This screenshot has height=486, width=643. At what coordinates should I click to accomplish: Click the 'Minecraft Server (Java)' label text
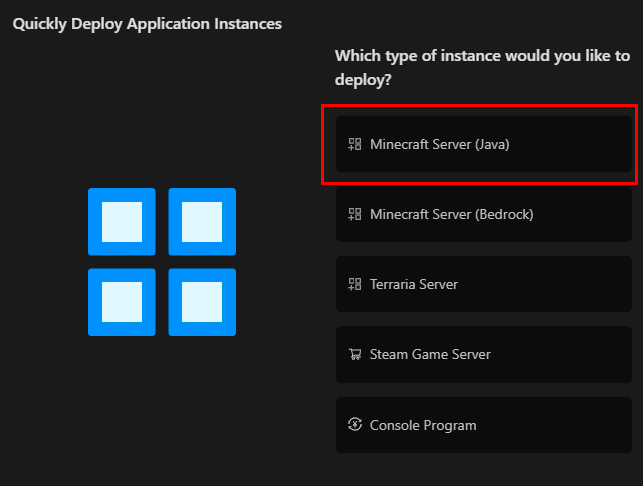pyautogui.click(x=439, y=144)
